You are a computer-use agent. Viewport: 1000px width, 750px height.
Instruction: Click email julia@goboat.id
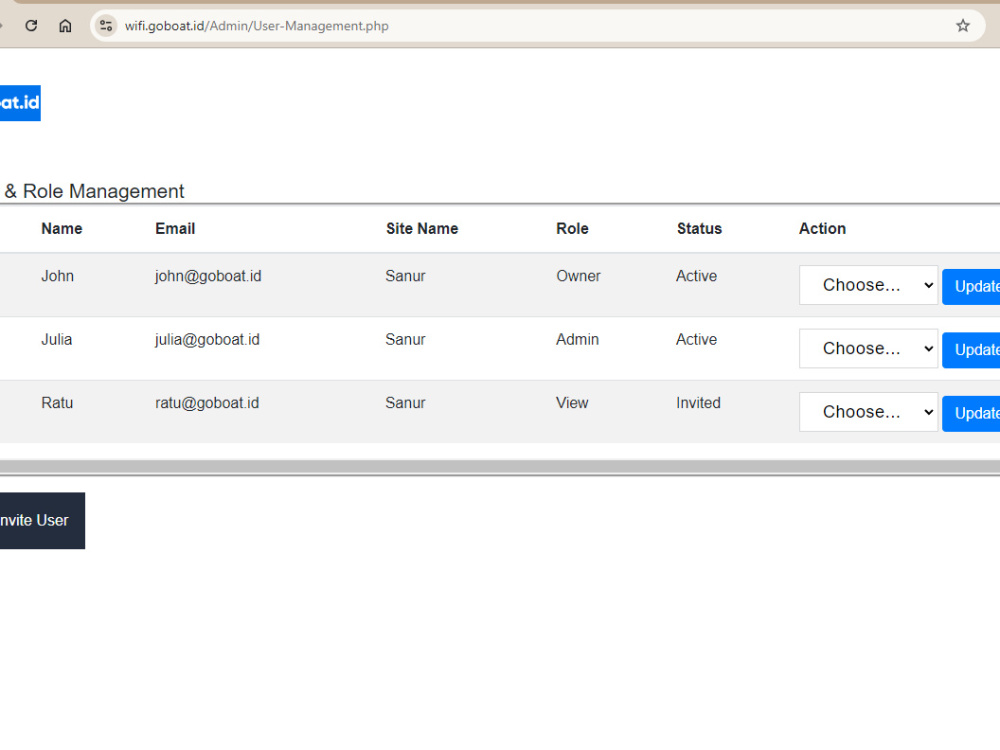[207, 339]
